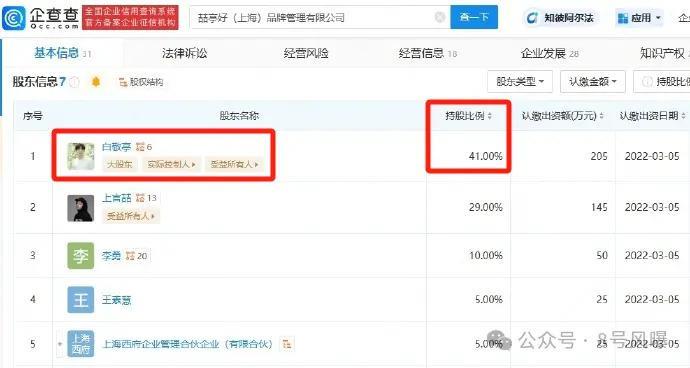Switch to the 法律诉讼 tab
The height and width of the screenshot is (368, 690).
(x=184, y=53)
